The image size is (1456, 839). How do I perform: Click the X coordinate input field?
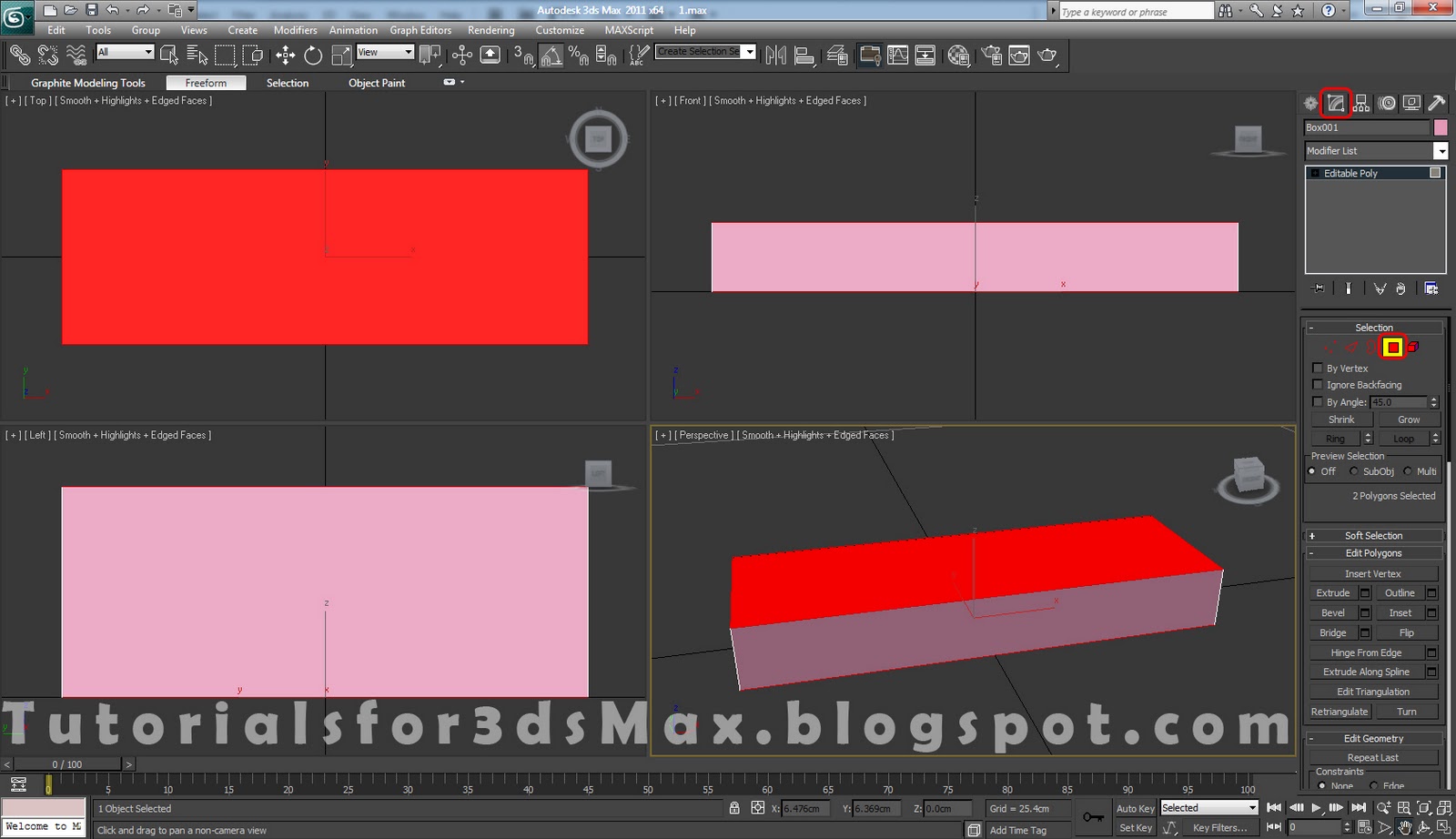click(x=804, y=808)
